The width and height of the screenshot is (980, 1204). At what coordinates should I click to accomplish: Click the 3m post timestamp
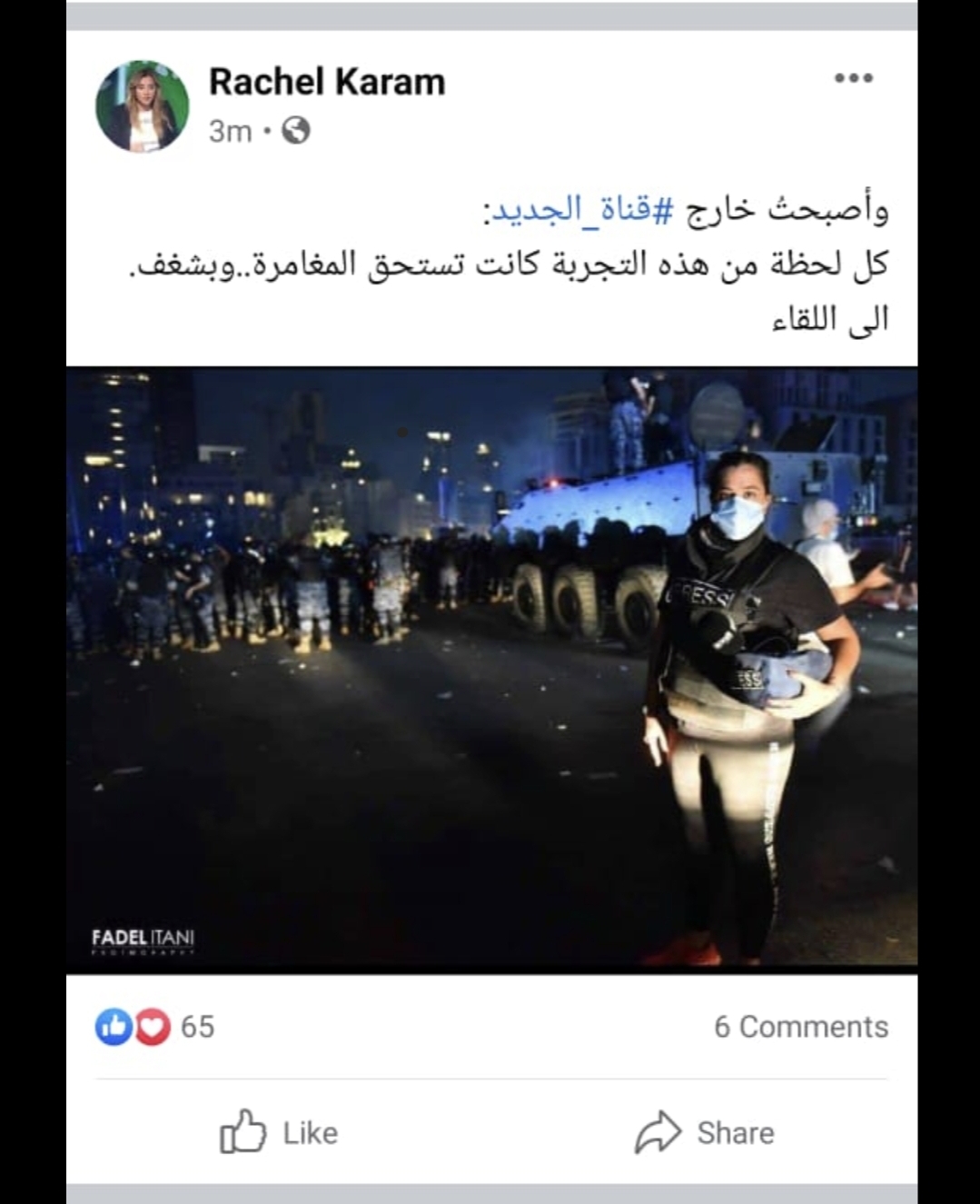(230, 132)
